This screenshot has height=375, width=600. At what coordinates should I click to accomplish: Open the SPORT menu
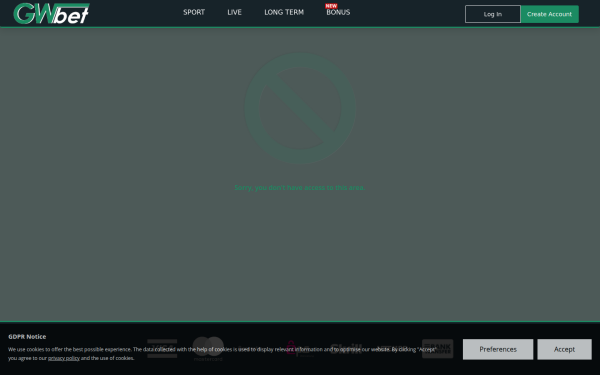(194, 12)
